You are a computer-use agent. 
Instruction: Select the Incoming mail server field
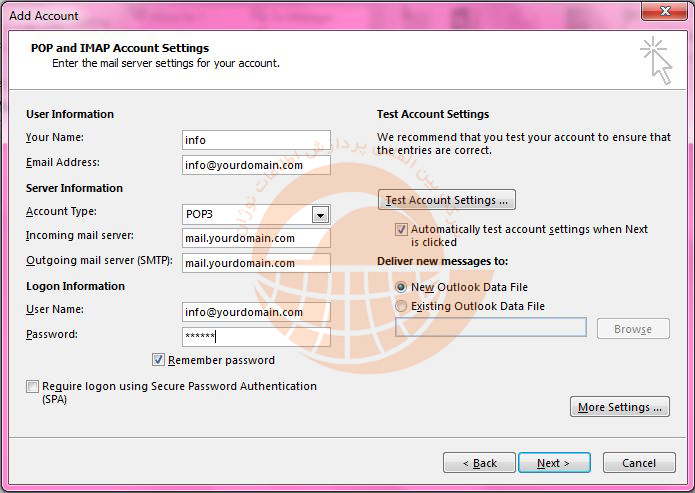256,238
